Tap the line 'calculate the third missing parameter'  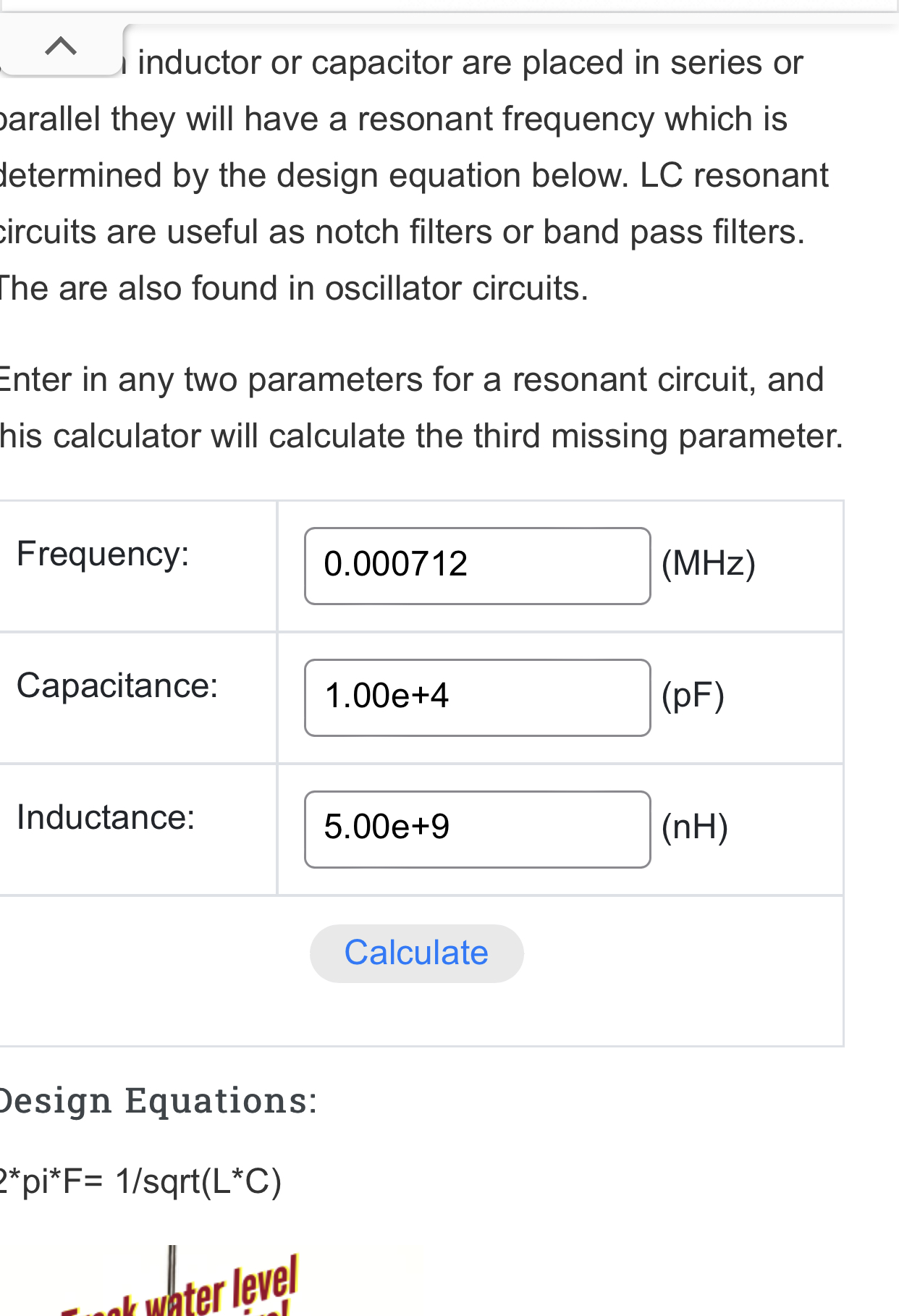[x=422, y=436]
